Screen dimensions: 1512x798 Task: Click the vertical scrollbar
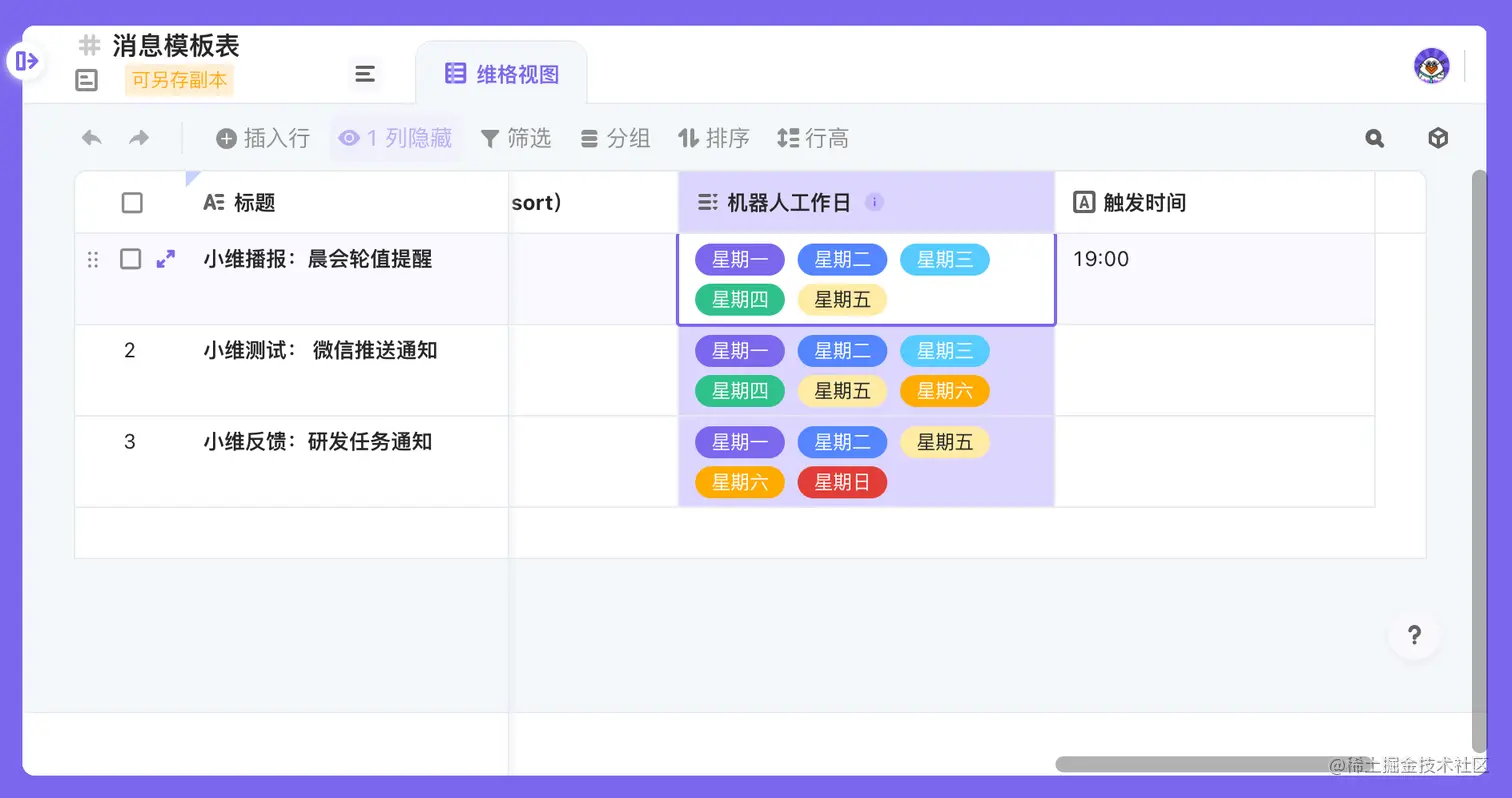(x=1479, y=460)
